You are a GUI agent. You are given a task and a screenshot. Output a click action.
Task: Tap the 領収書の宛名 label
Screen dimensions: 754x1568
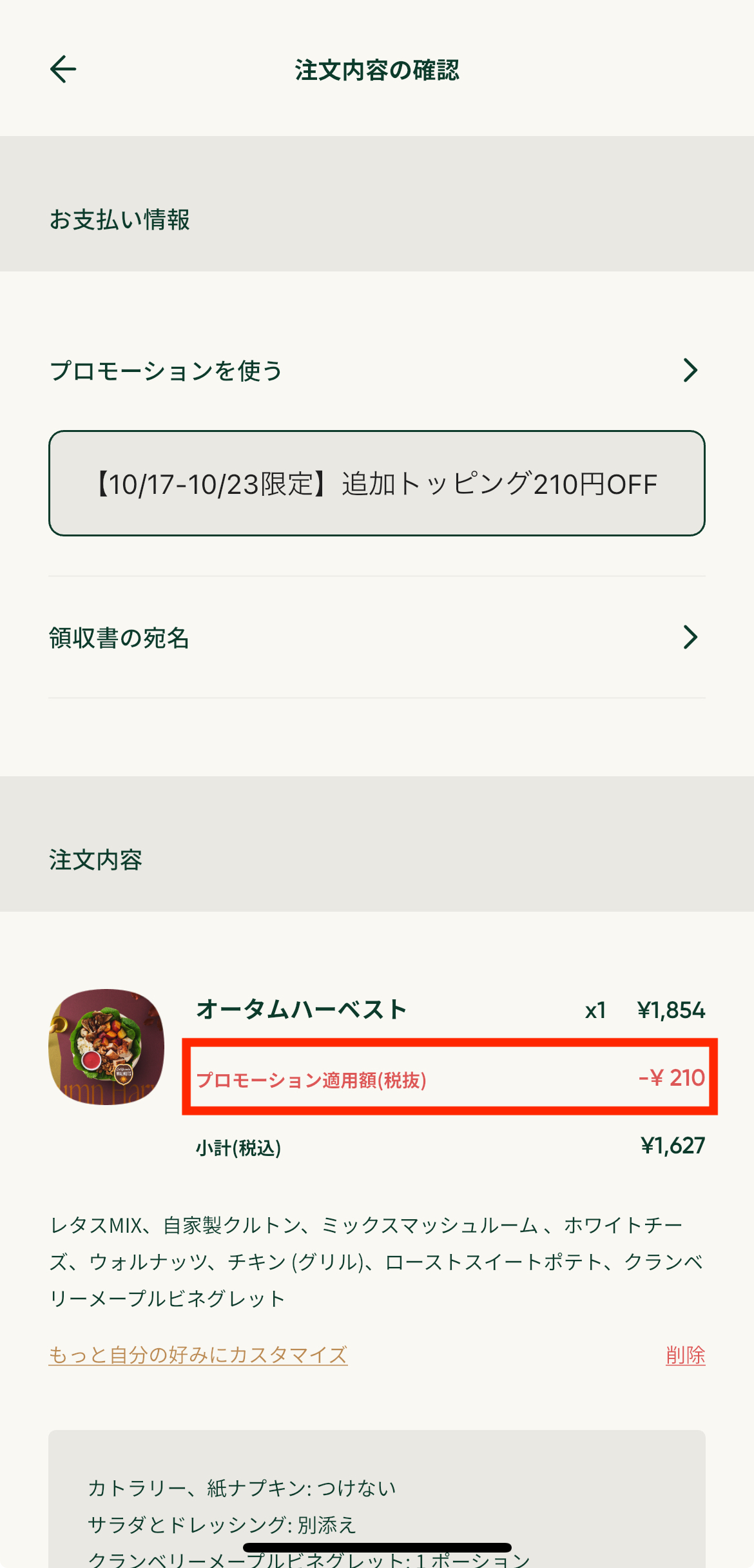pos(119,638)
